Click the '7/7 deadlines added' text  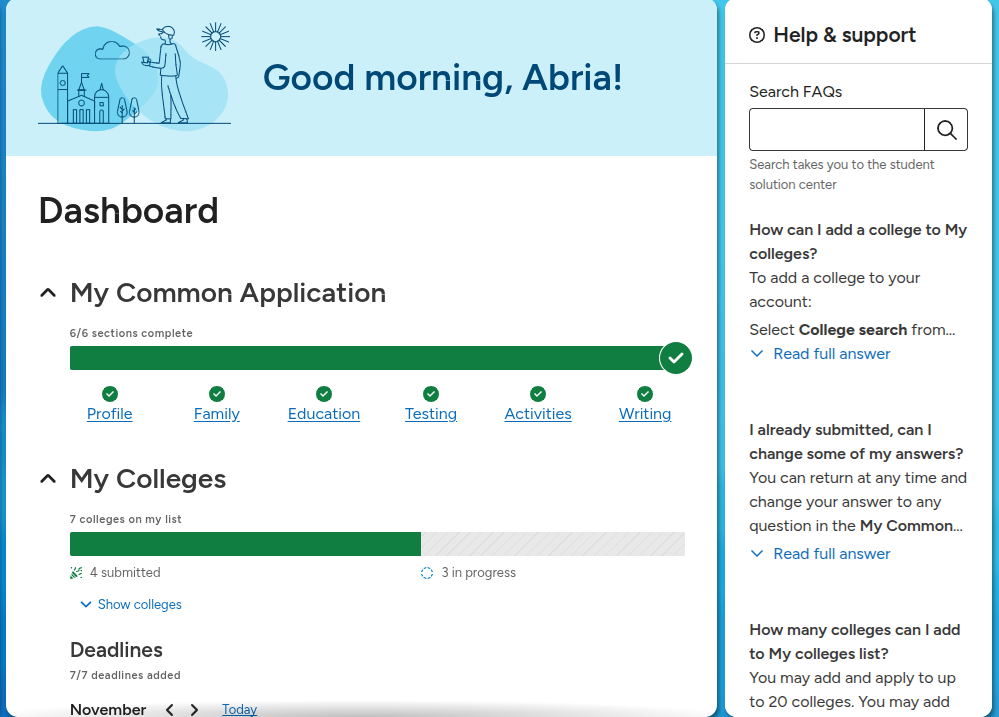pos(125,676)
